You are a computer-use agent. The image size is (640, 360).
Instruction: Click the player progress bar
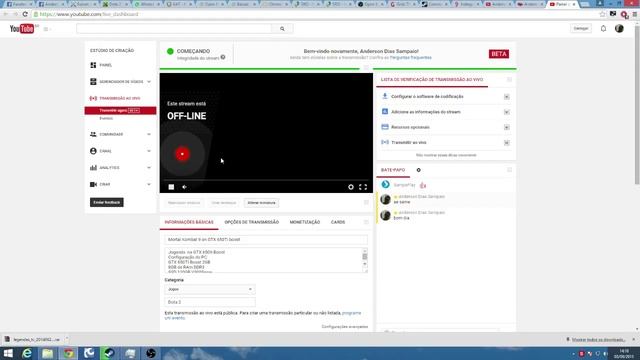coord(266,180)
